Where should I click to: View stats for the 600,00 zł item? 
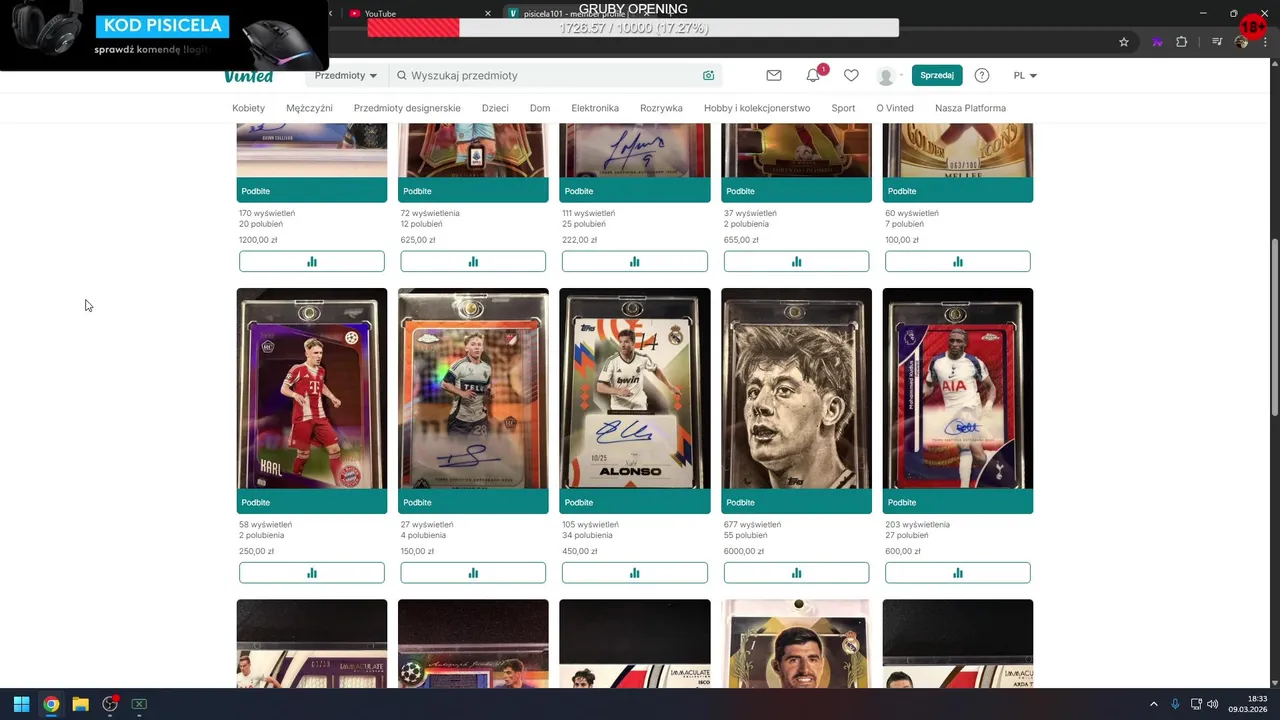pos(958,573)
